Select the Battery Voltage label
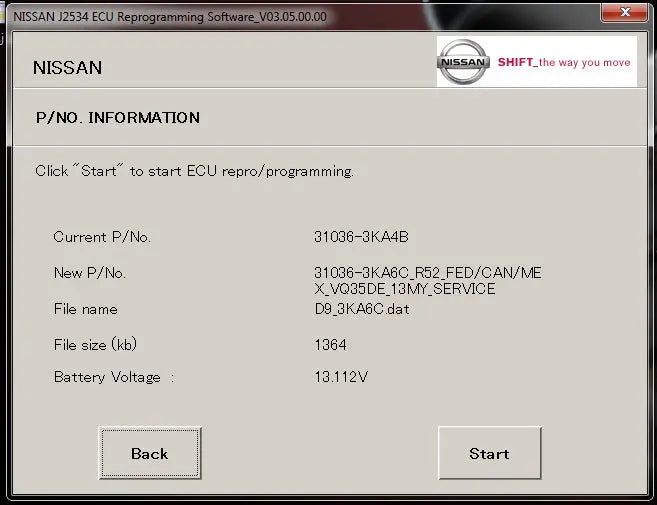The height and width of the screenshot is (505, 657). (x=107, y=377)
